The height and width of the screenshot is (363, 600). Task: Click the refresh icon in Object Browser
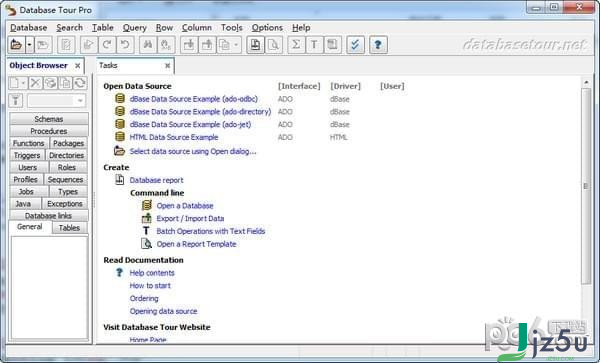coord(80,83)
